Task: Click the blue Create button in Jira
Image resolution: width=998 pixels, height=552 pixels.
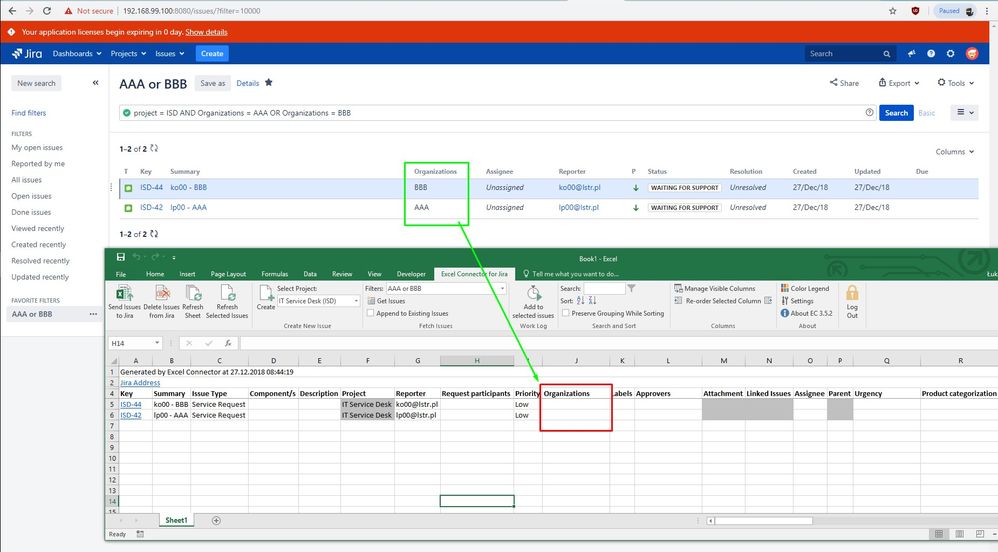Action: [212, 53]
